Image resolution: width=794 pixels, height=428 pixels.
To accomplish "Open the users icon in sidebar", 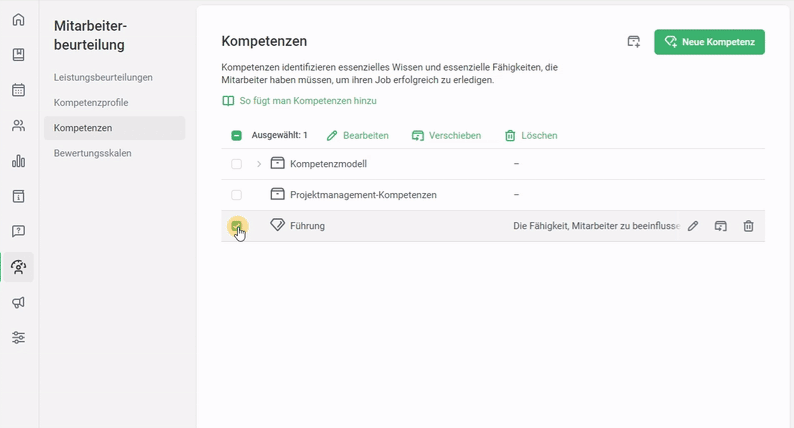I will (x=18, y=126).
